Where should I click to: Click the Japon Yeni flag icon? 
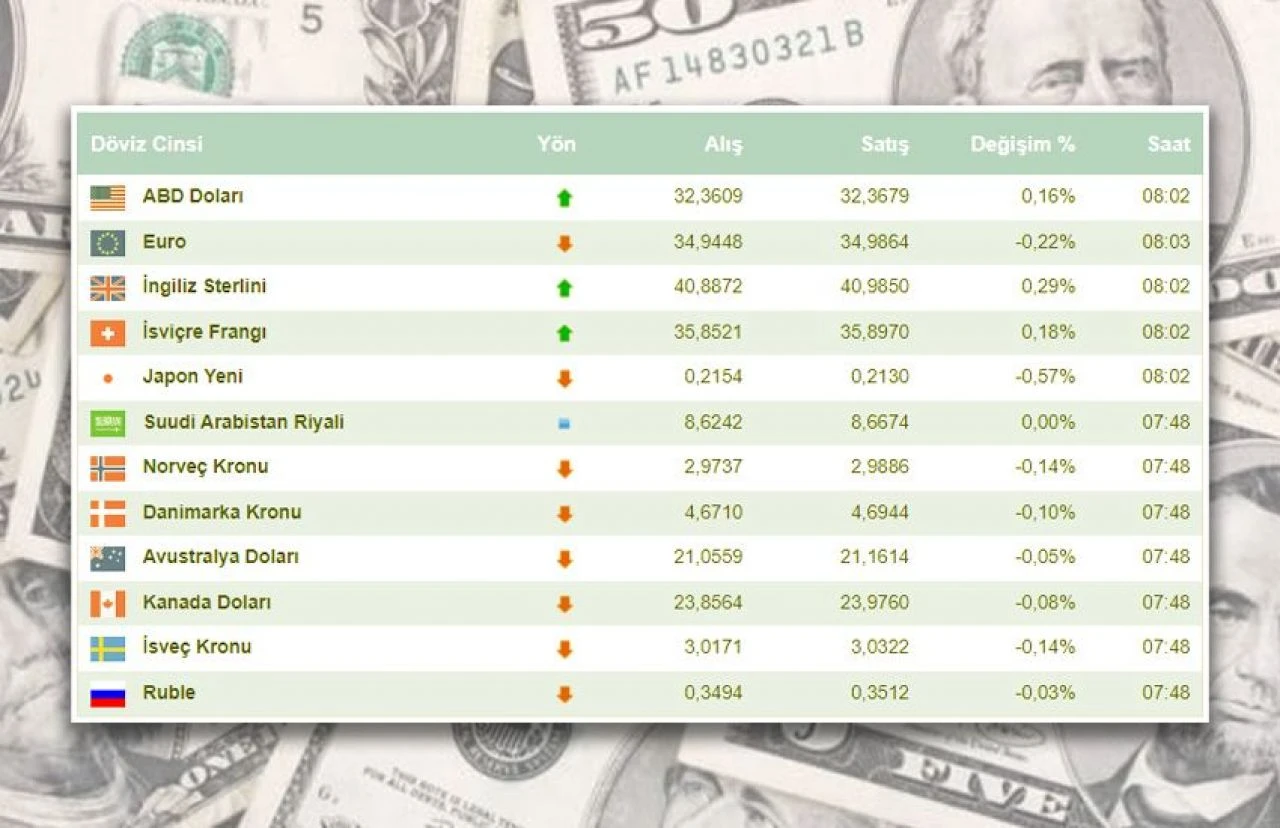click(105, 376)
